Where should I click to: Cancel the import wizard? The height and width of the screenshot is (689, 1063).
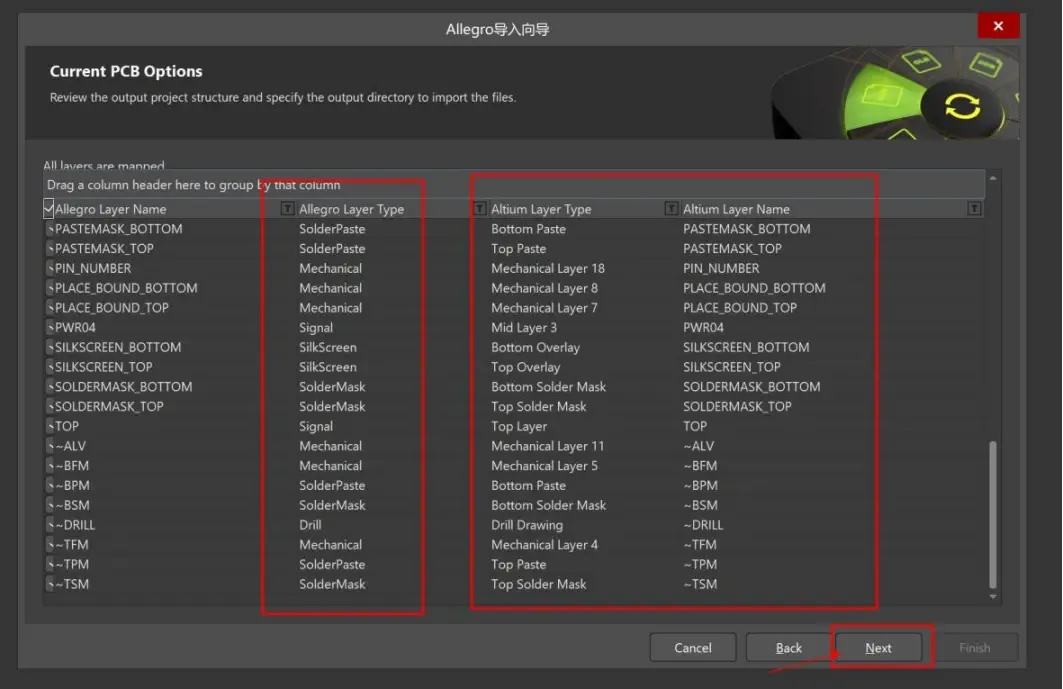693,648
